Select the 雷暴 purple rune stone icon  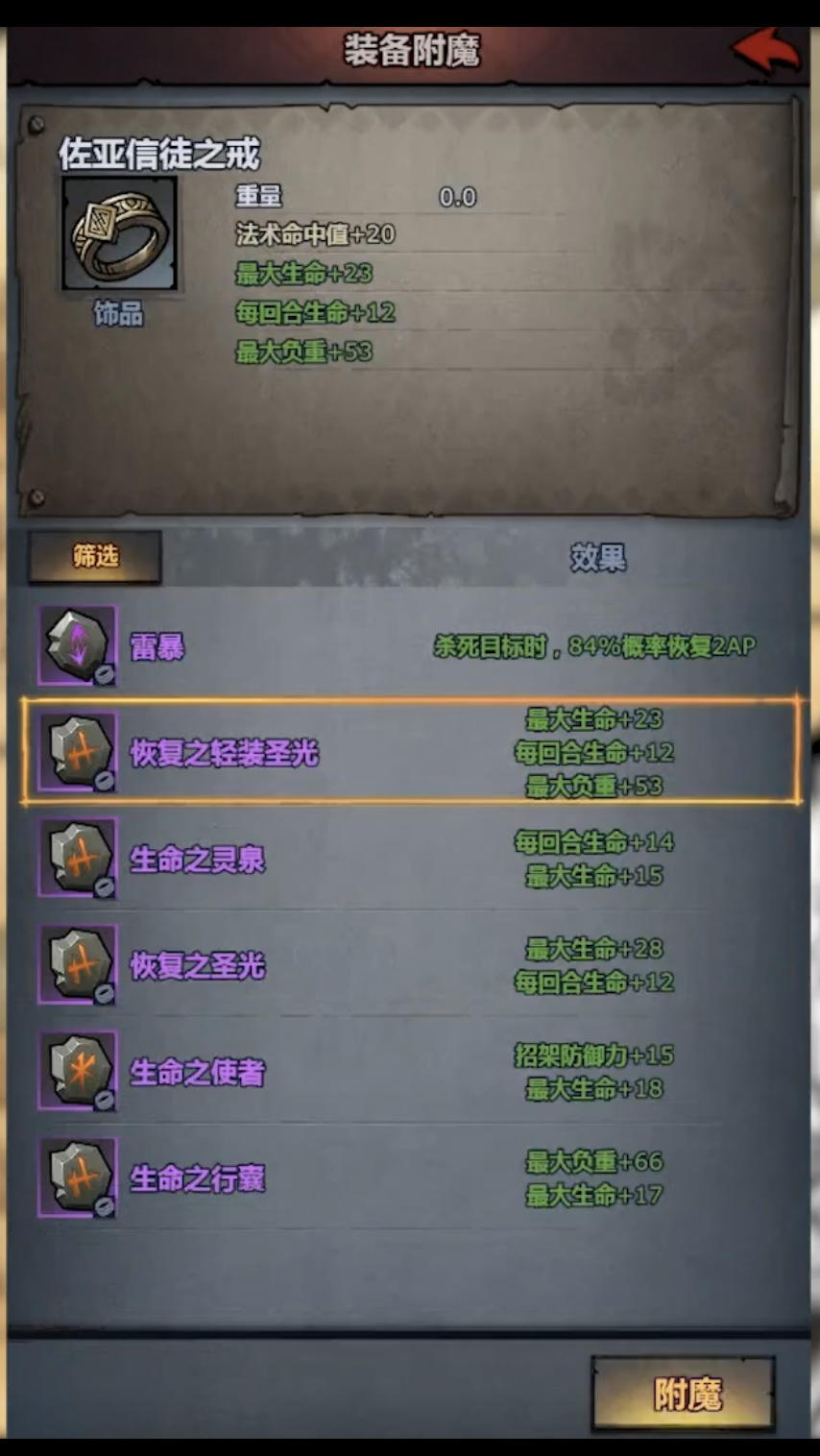pyautogui.click(x=78, y=645)
